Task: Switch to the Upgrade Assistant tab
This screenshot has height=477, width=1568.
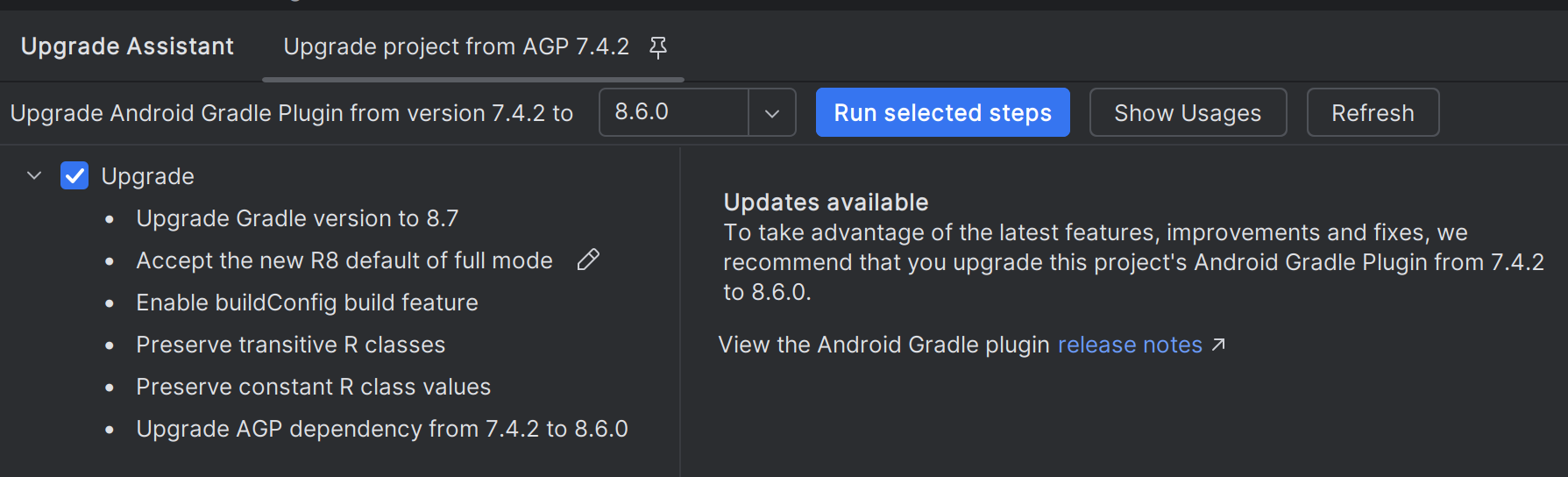Action: click(x=127, y=46)
